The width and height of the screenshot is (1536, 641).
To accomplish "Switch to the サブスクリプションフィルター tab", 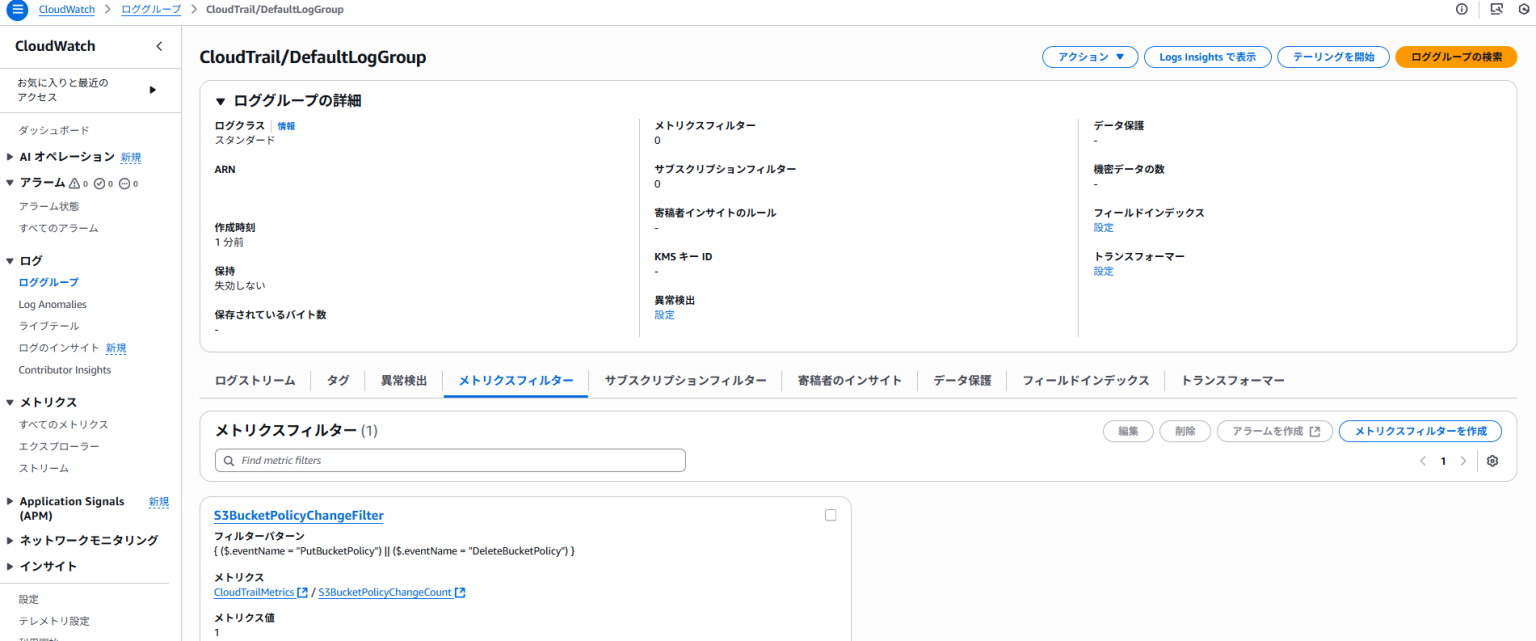I will pyautogui.click(x=685, y=380).
